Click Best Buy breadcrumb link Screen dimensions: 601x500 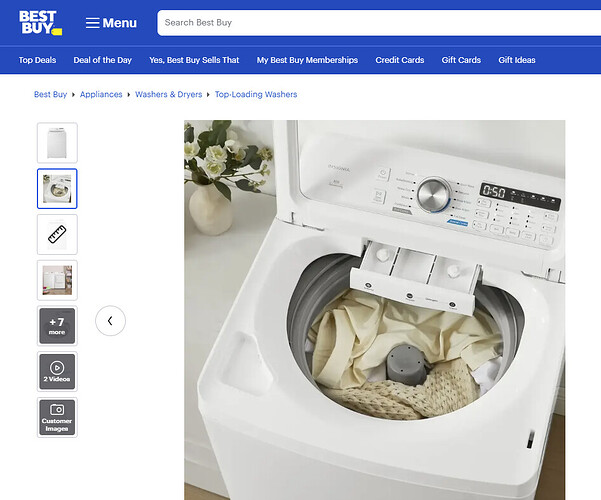click(x=50, y=94)
